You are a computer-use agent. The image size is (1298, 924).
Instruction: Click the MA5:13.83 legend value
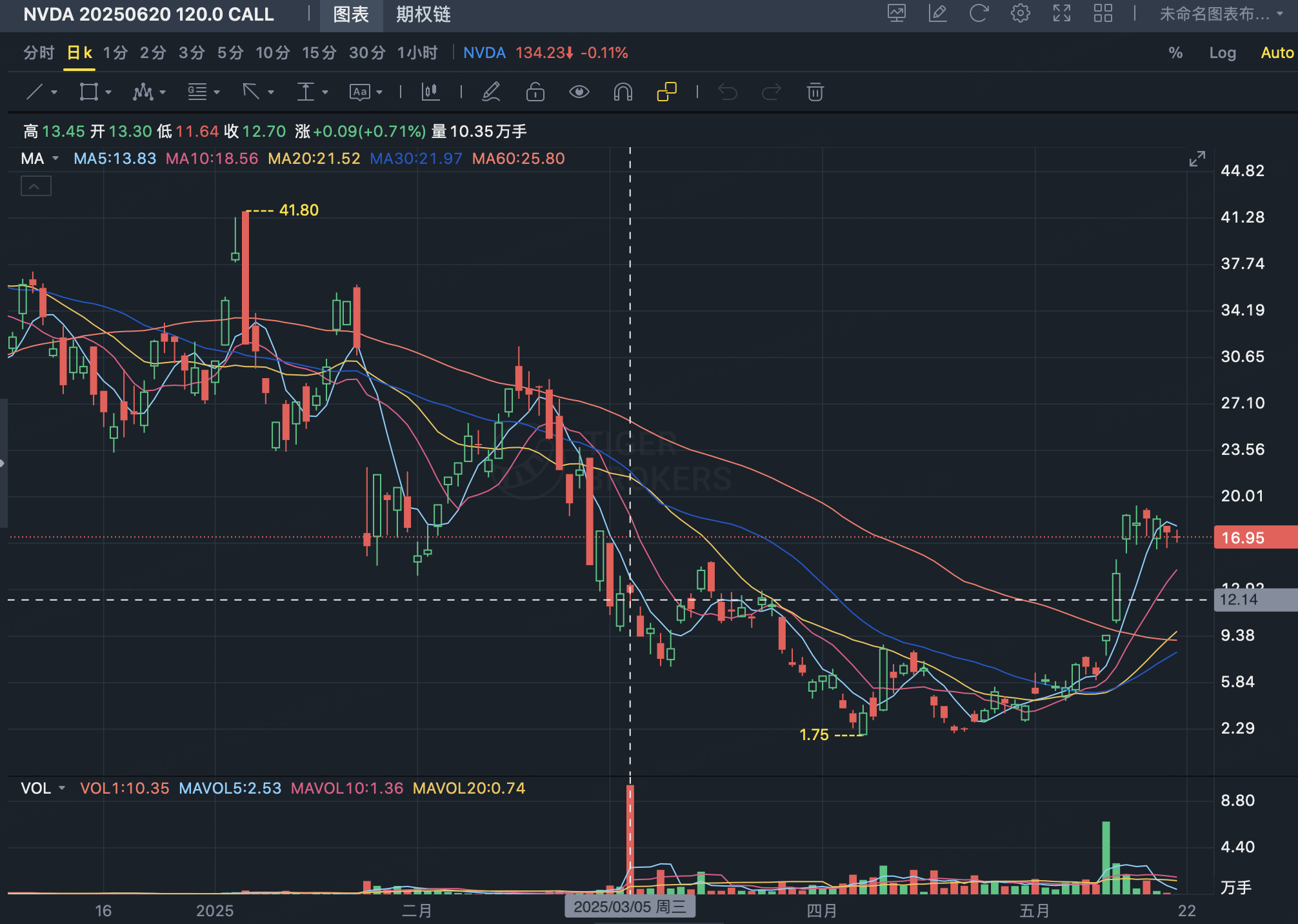point(115,159)
